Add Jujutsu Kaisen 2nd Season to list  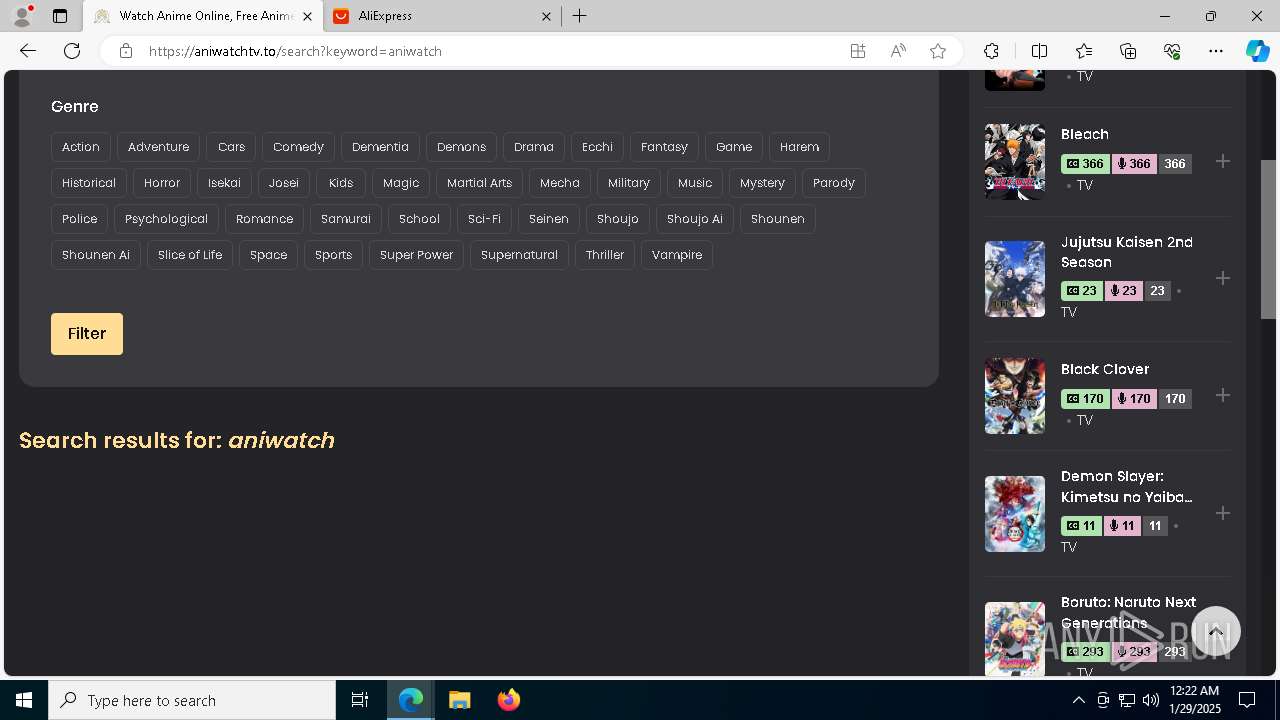[1223, 278]
